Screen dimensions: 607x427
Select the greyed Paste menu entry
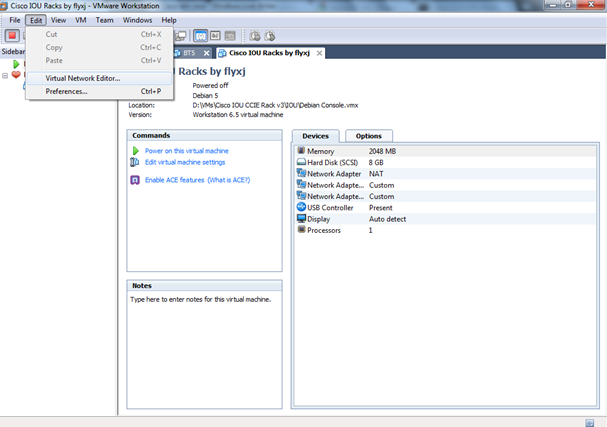[x=99, y=60]
